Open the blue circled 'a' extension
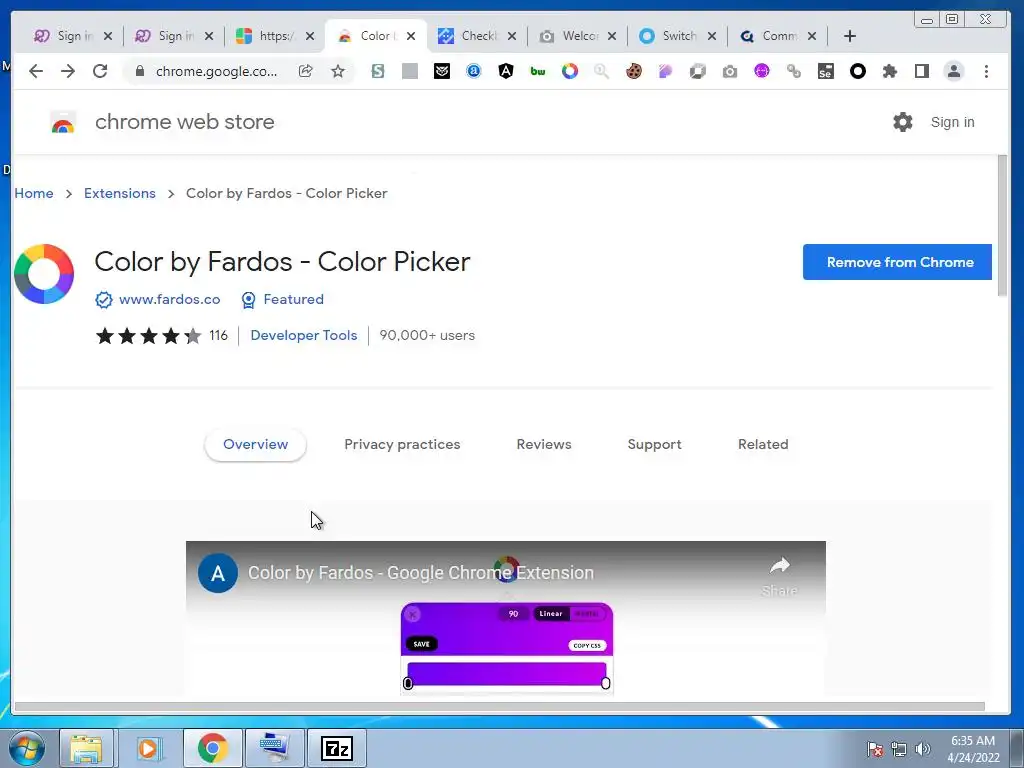The width and height of the screenshot is (1024, 768). (474, 71)
